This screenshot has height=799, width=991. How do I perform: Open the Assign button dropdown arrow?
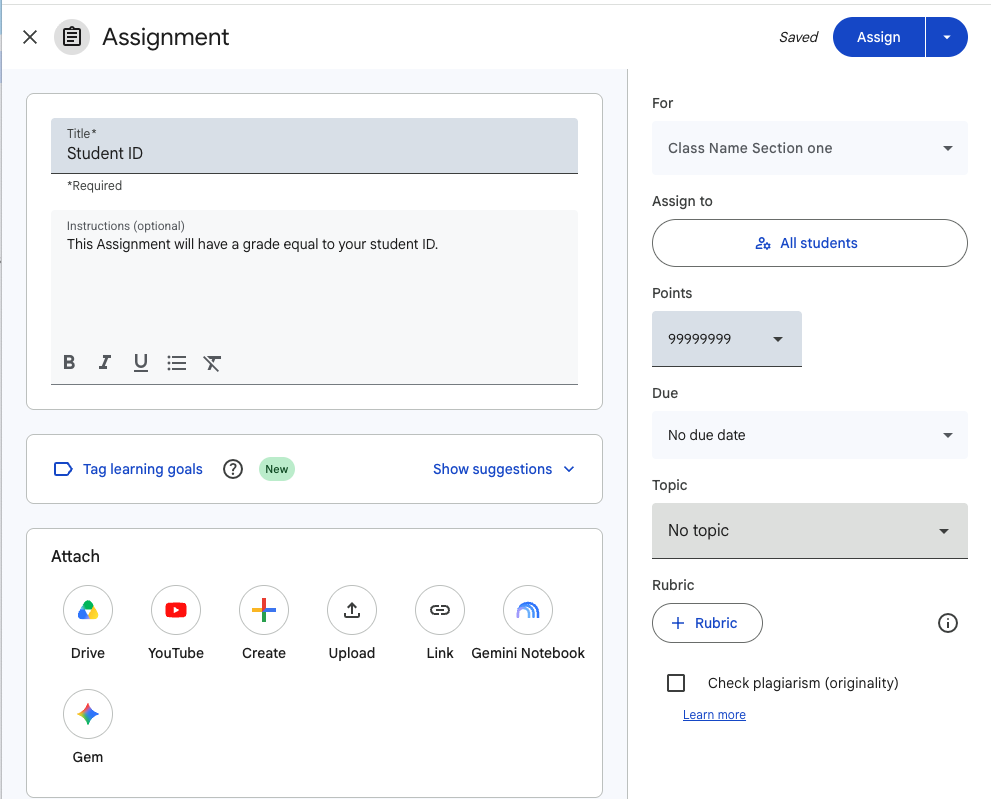947,37
